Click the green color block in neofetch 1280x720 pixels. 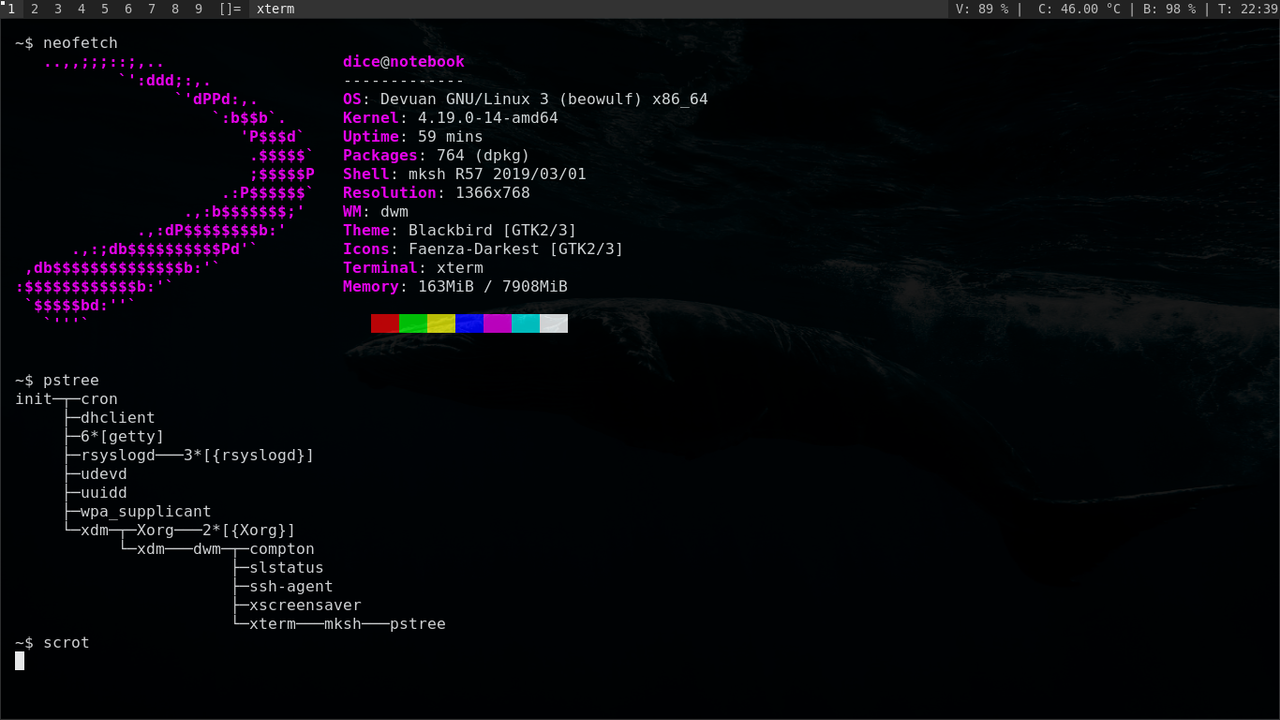413,323
